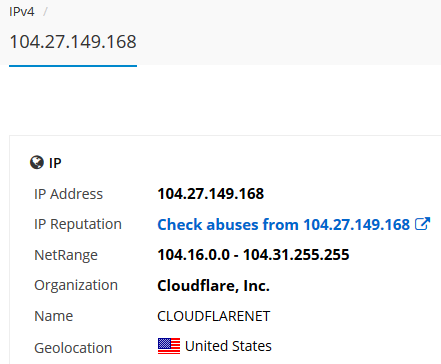Click the IP Address label
441x364 pixels.
pos(69,194)
